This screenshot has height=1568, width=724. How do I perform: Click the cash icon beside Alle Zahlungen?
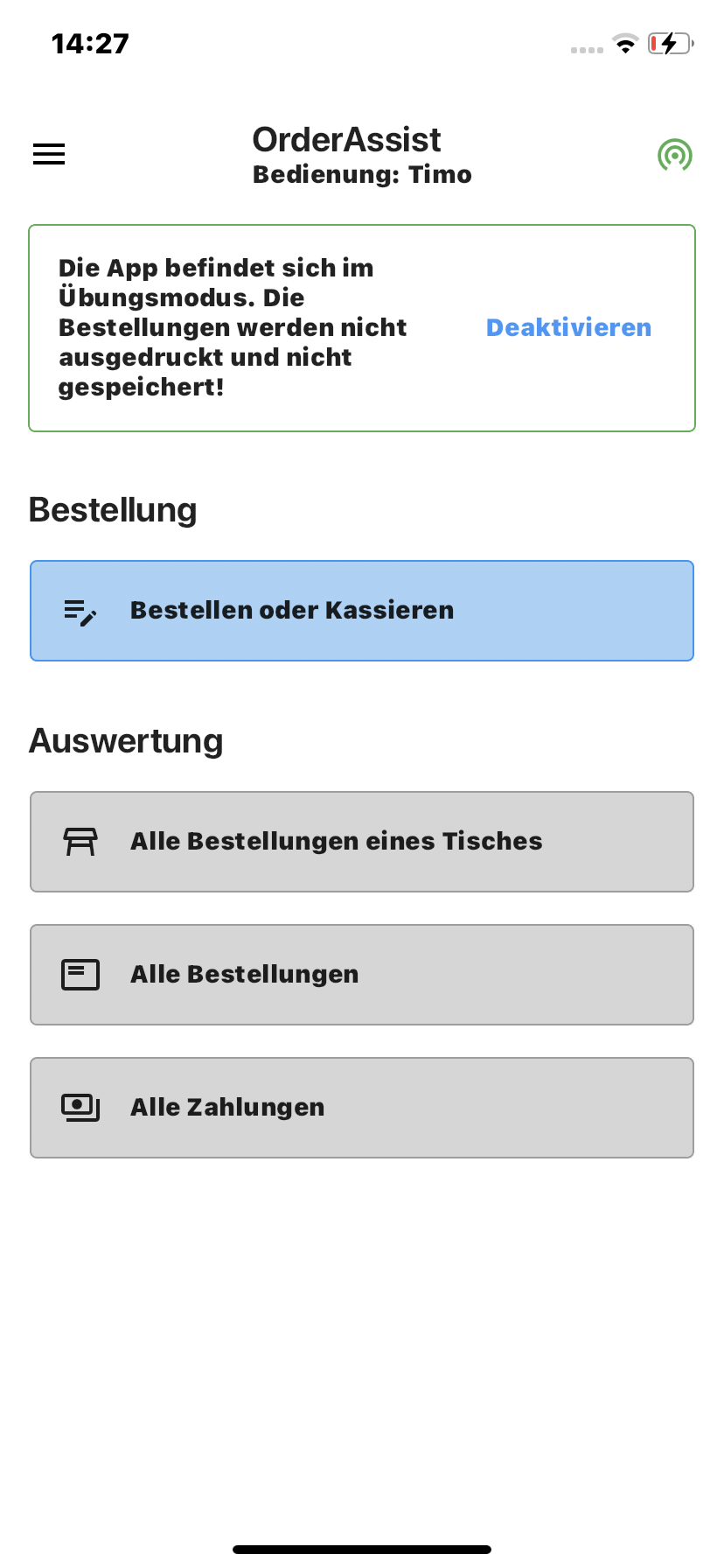click(x=80, y=1108)
